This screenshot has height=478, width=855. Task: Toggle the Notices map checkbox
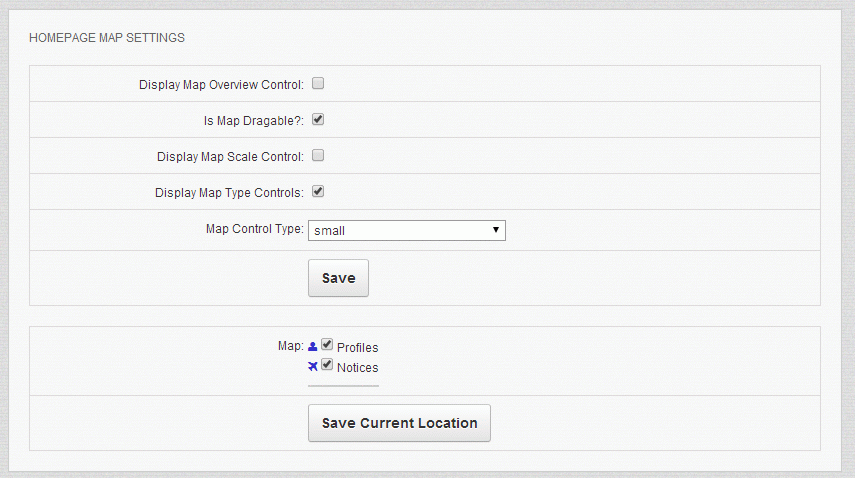pos(327,366)
